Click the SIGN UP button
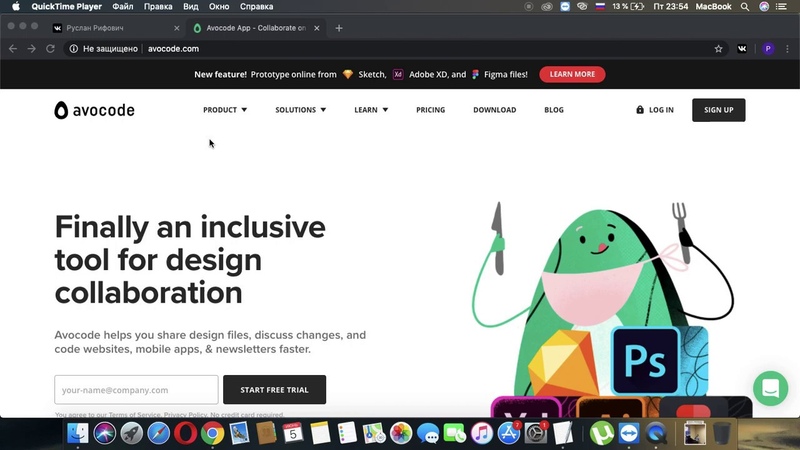 pyautogui.click(x=718, y=110)
